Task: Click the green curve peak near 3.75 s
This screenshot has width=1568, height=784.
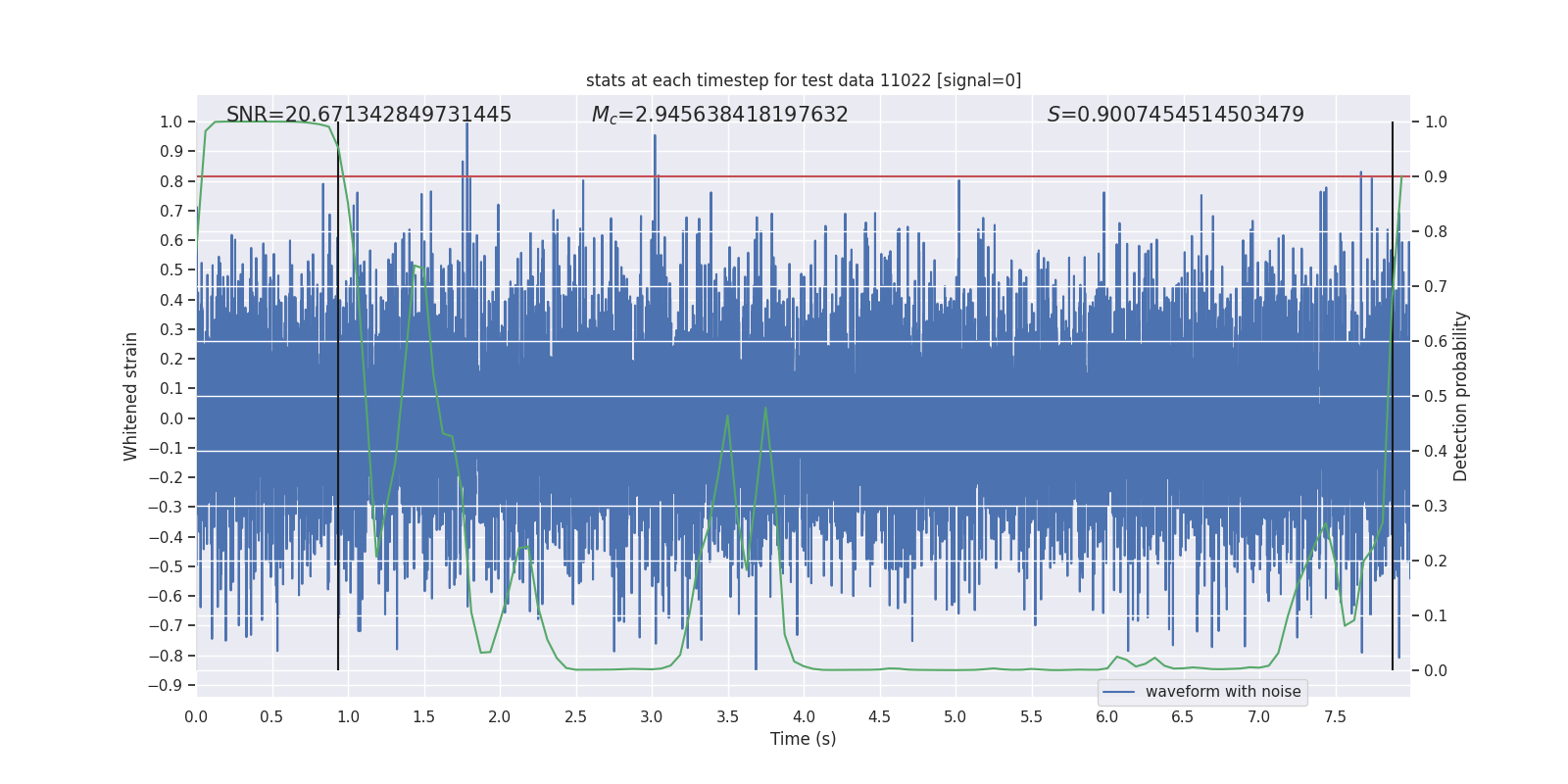Action: point(764,408)
